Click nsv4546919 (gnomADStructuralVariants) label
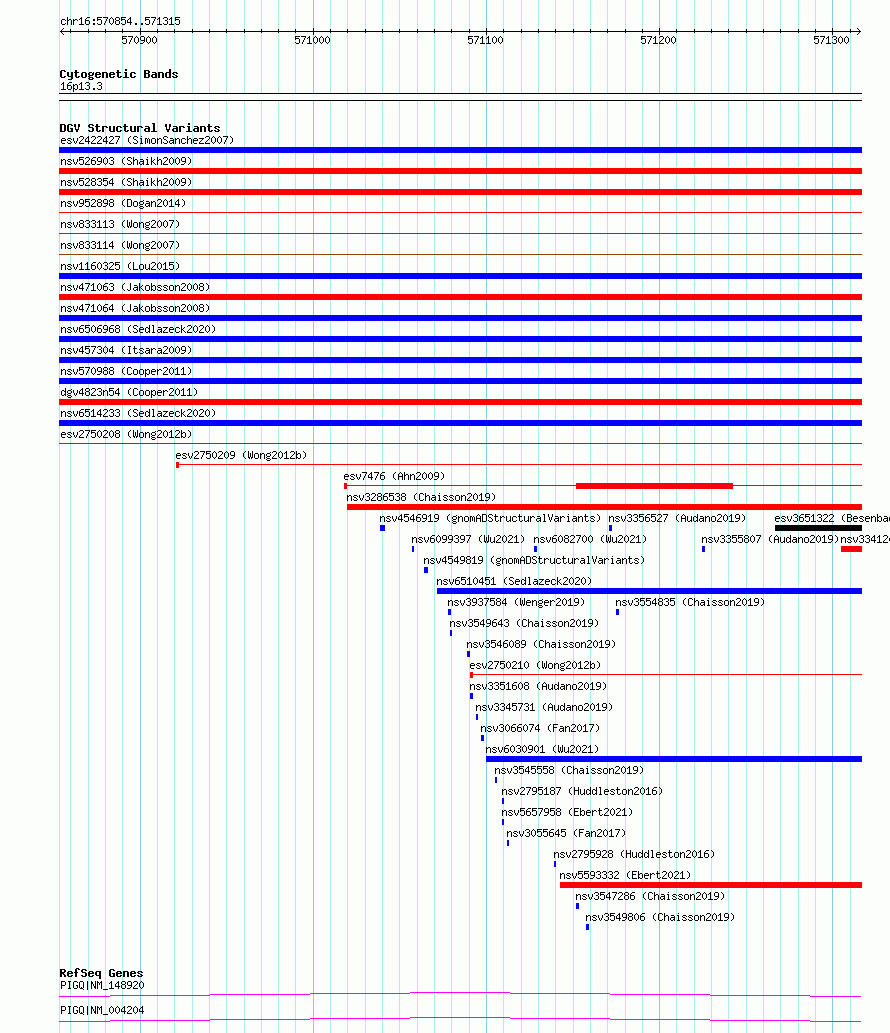Screen dimensions: 890x1033 pyautogui.click(x=490, y=519)
